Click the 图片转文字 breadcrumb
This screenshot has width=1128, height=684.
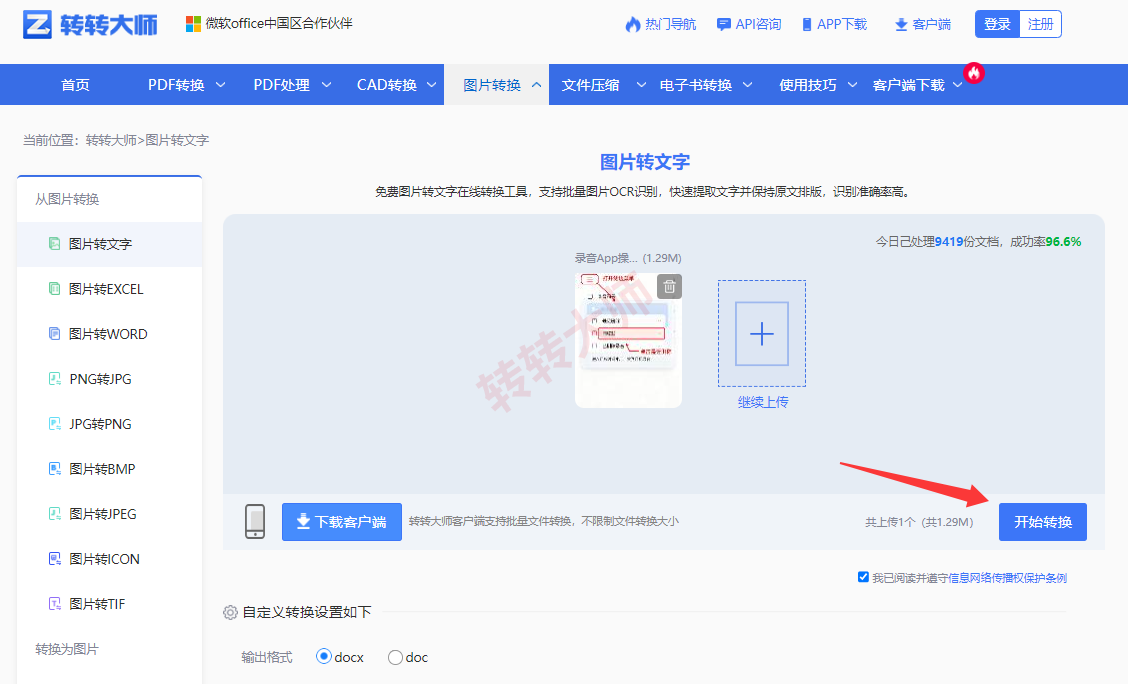(x=177, y=140)
